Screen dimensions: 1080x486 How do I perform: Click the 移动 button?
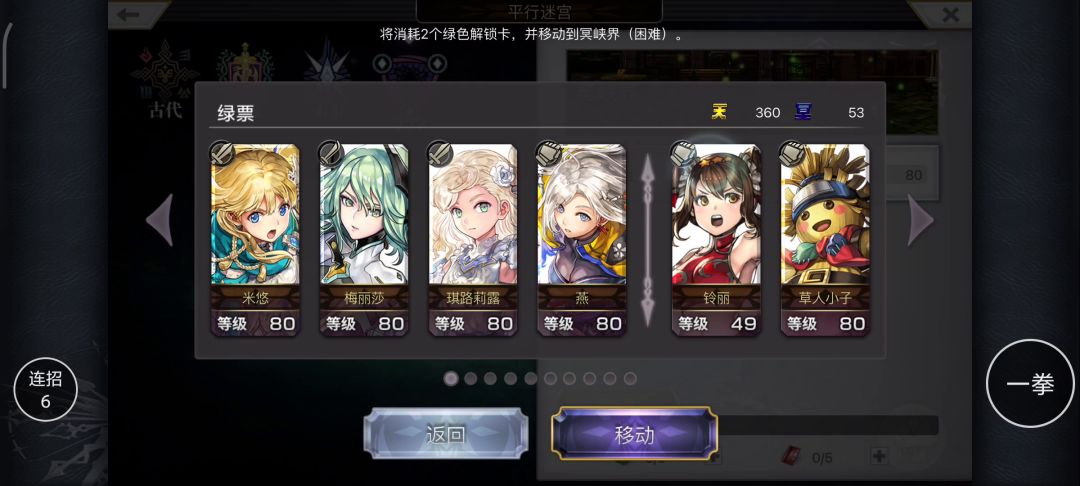634,434
